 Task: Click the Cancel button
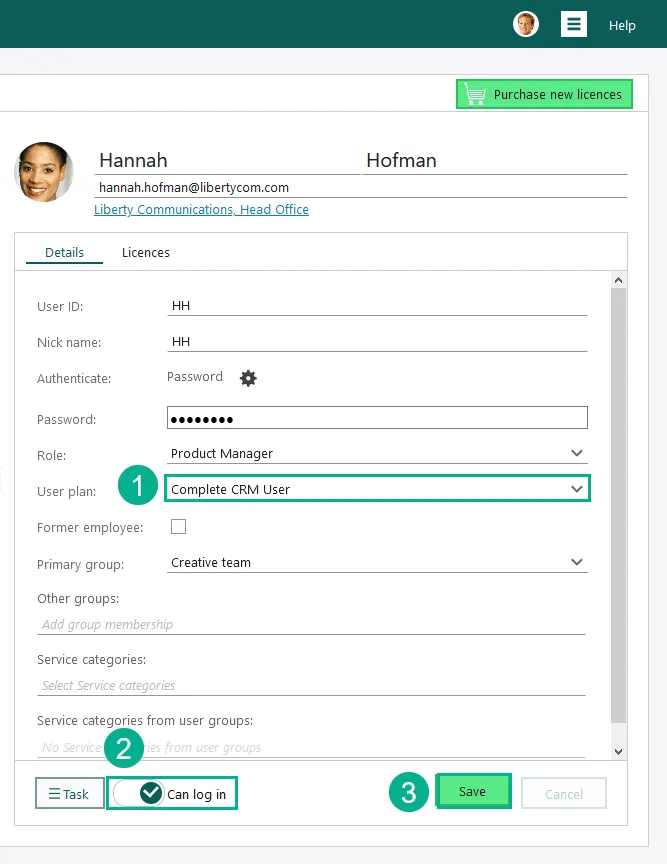[564, 794]
